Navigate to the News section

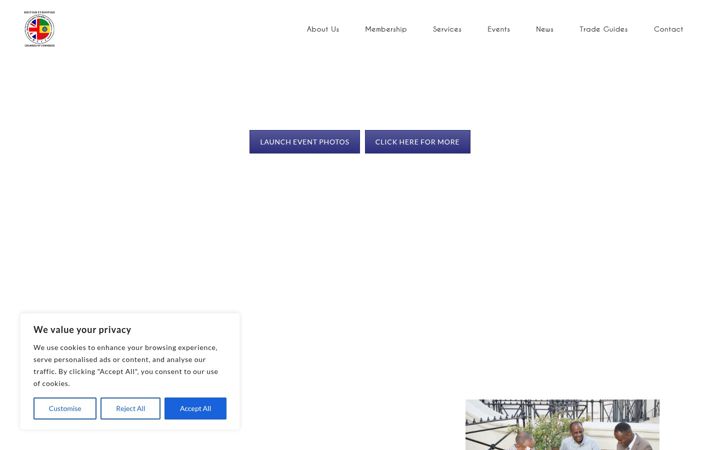(x=545, y=29)
